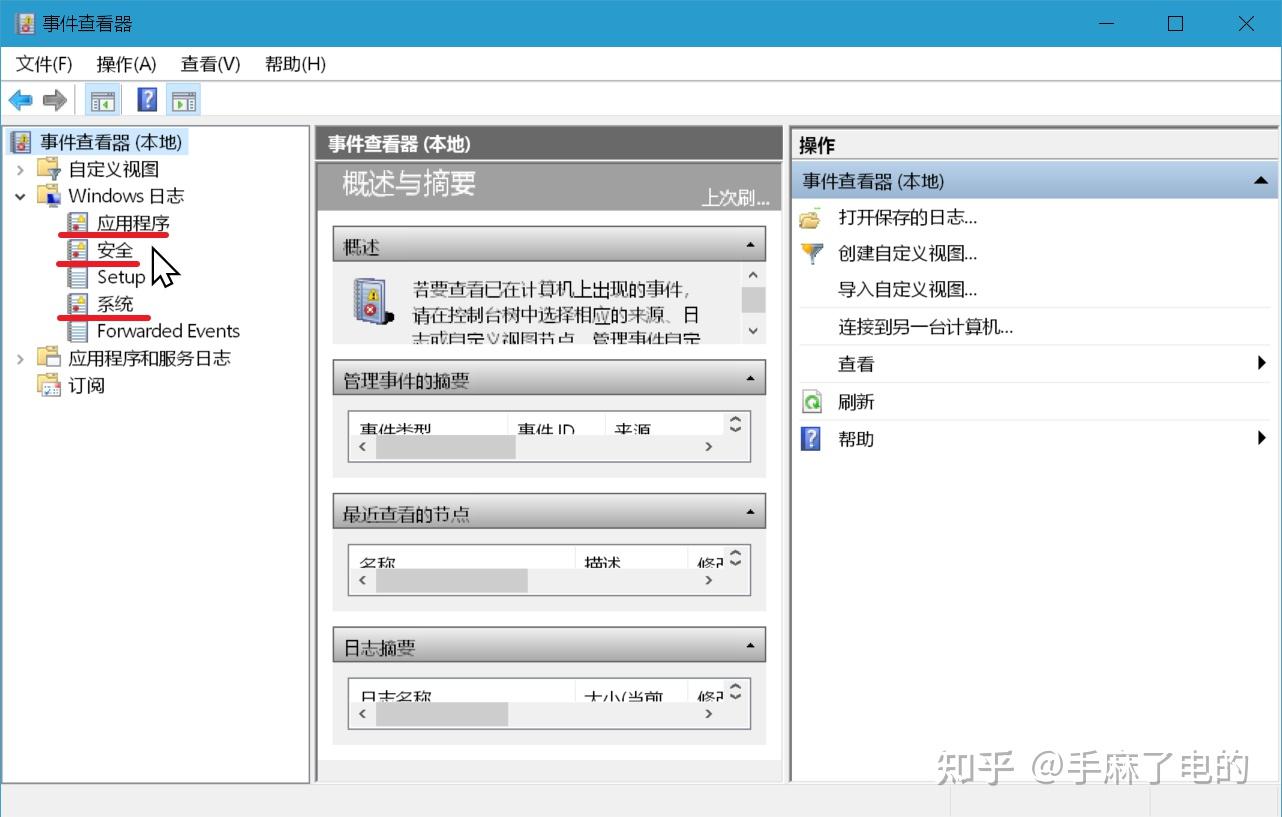Click right scroll arrow in 管理事件的摘要 table
This screenshot has width=1282, height=817.
click(x=709, y=447)
